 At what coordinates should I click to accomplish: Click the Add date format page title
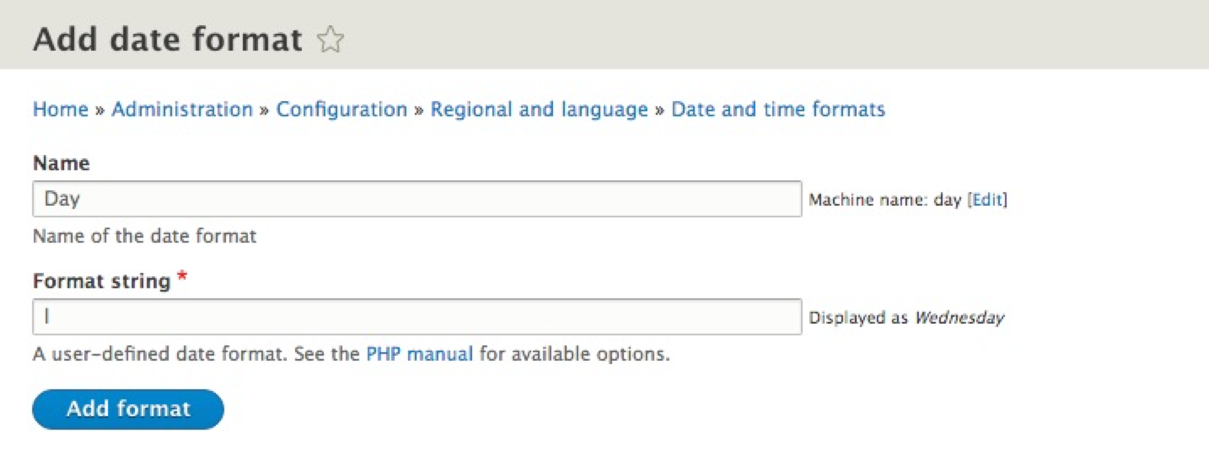(167, 40)
